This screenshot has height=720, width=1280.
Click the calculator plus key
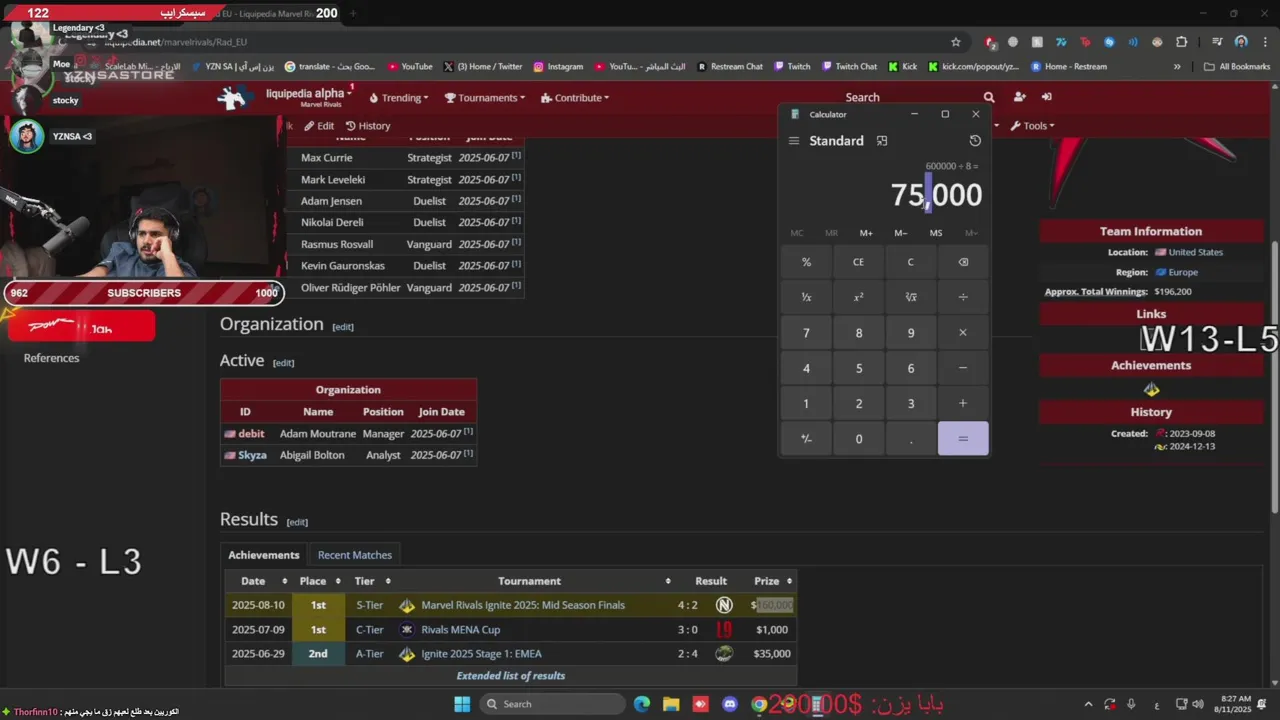(963, 403)
